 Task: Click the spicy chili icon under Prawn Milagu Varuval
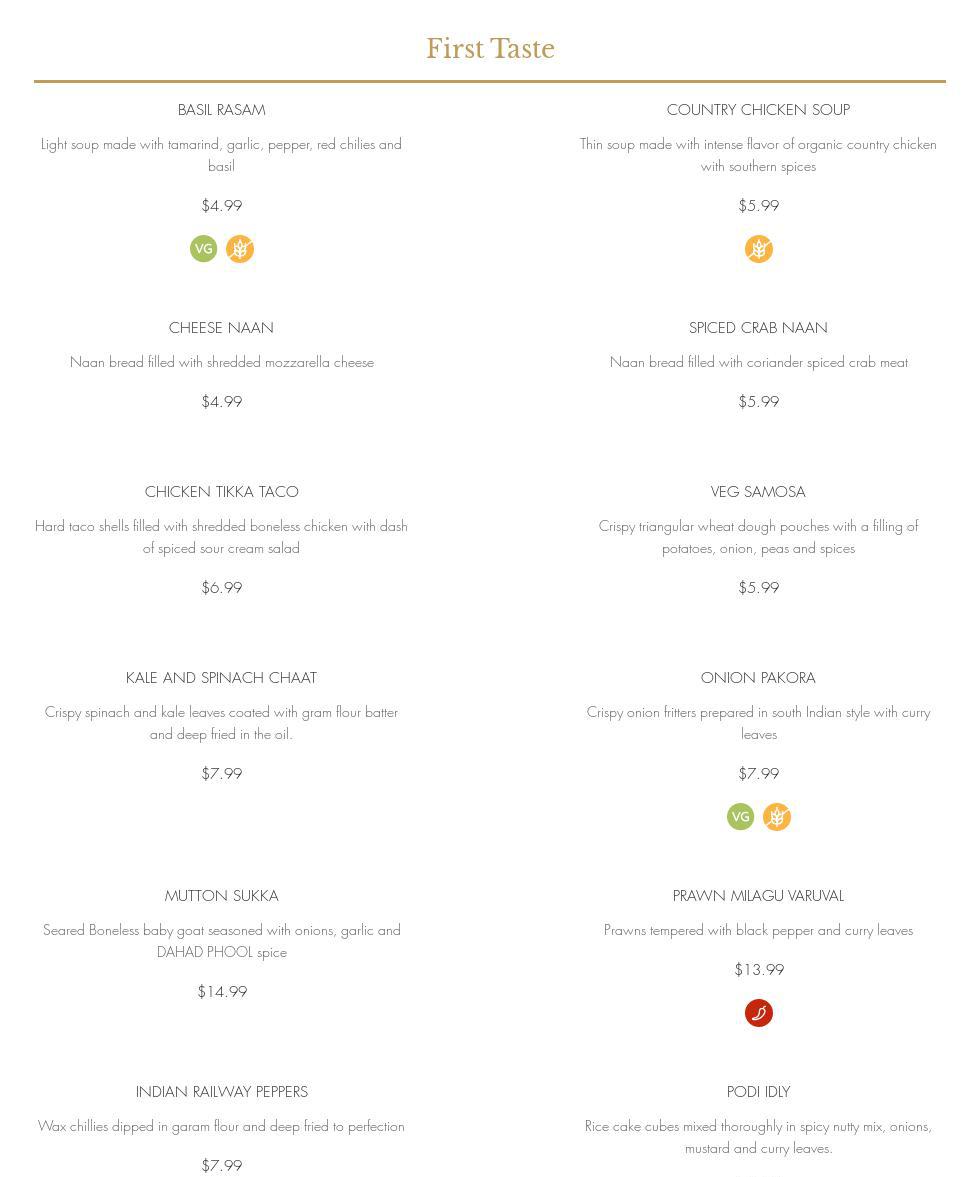(x=759, y=1013)
